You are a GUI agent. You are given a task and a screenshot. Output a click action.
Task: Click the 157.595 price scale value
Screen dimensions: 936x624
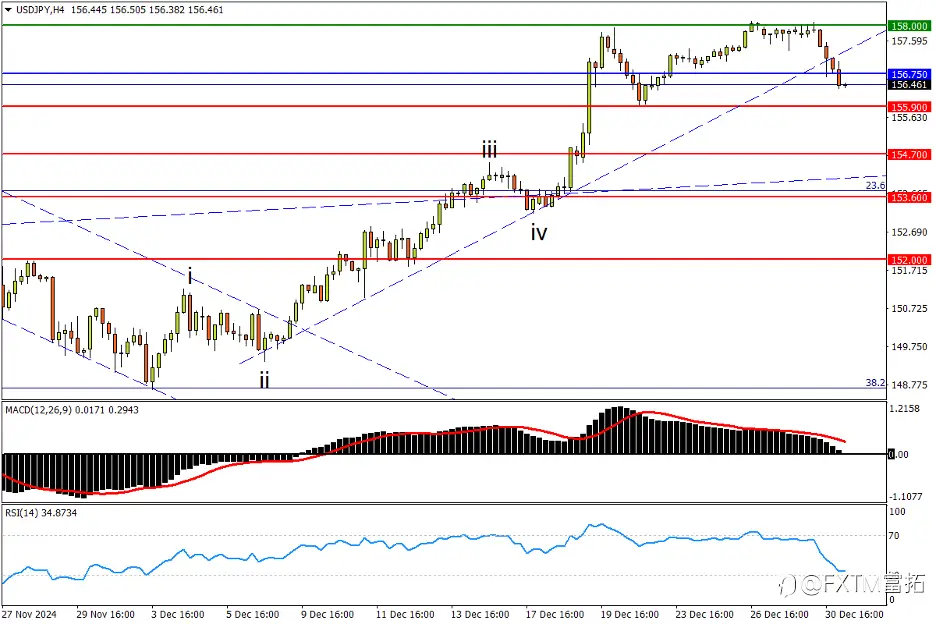pos(909,41)
